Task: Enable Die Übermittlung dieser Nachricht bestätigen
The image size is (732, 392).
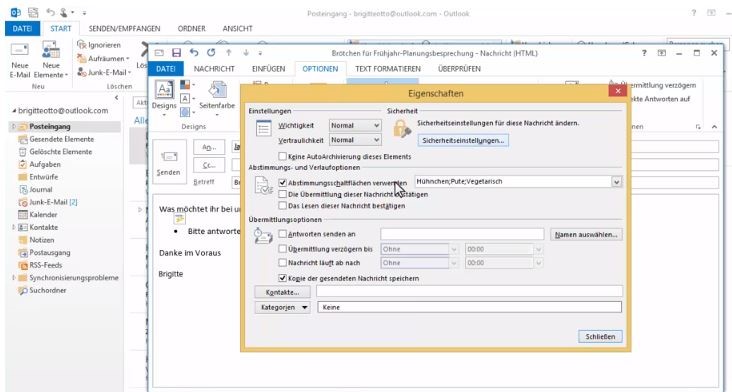Action: tap(282, 194)
